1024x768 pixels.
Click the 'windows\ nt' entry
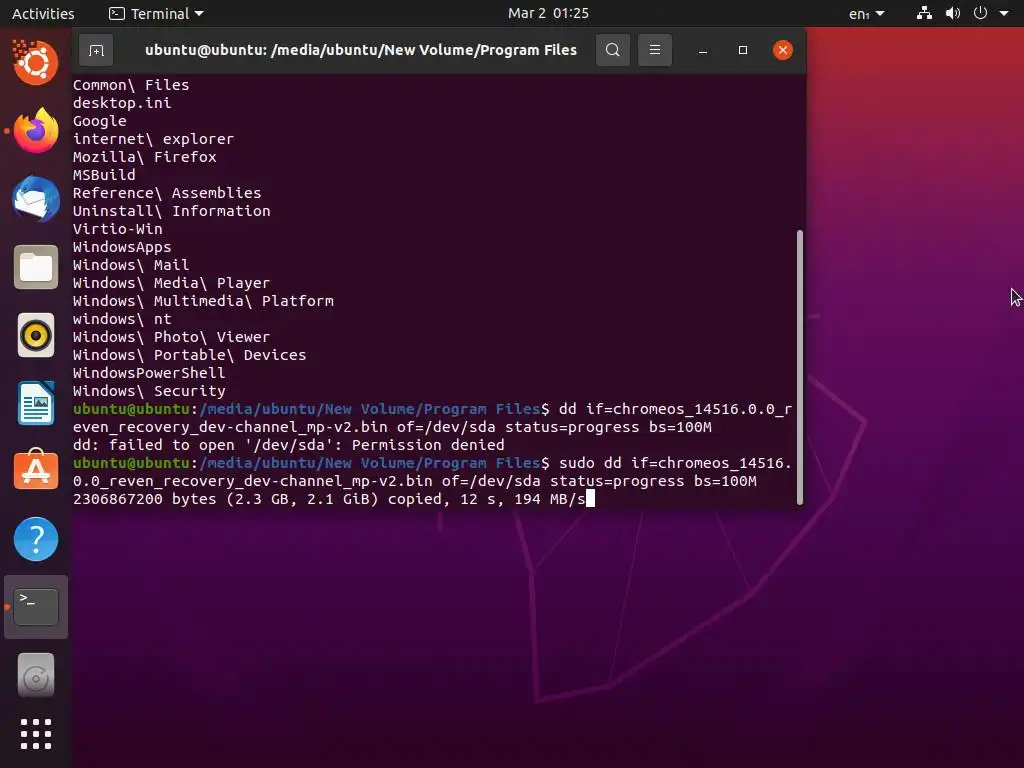(122, 319)
